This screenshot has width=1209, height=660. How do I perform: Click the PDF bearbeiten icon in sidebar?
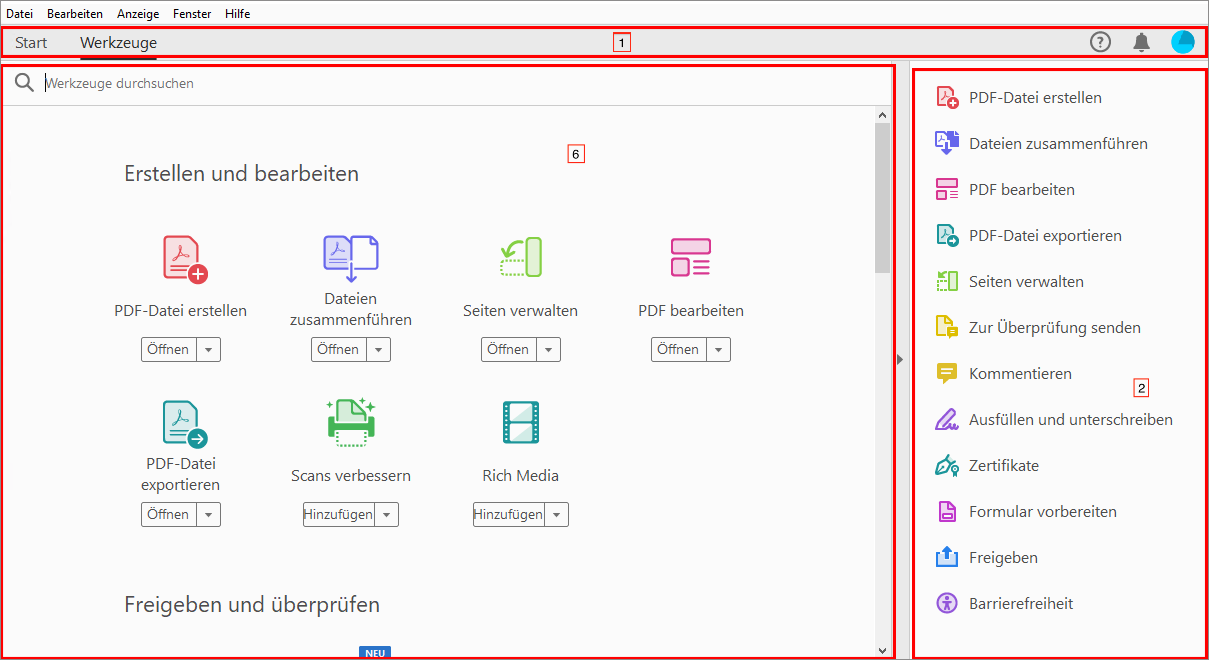coord(946,189)
